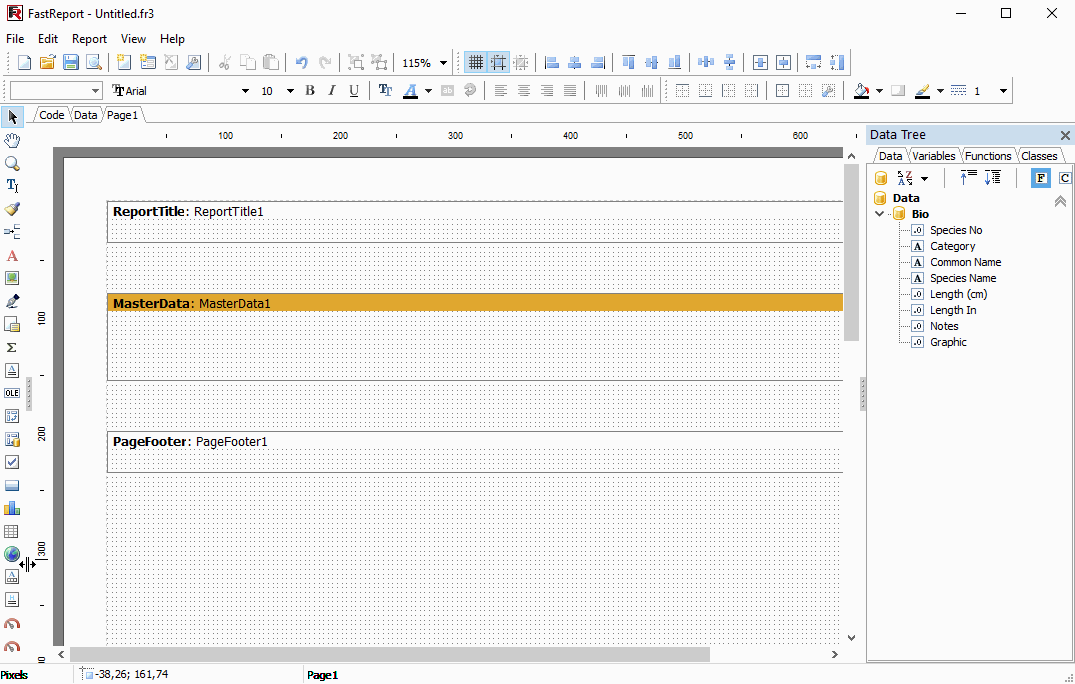This screenshot has width=1075, height=684.
Task: Select the Common Name field
Action: (x=965, y=262)
